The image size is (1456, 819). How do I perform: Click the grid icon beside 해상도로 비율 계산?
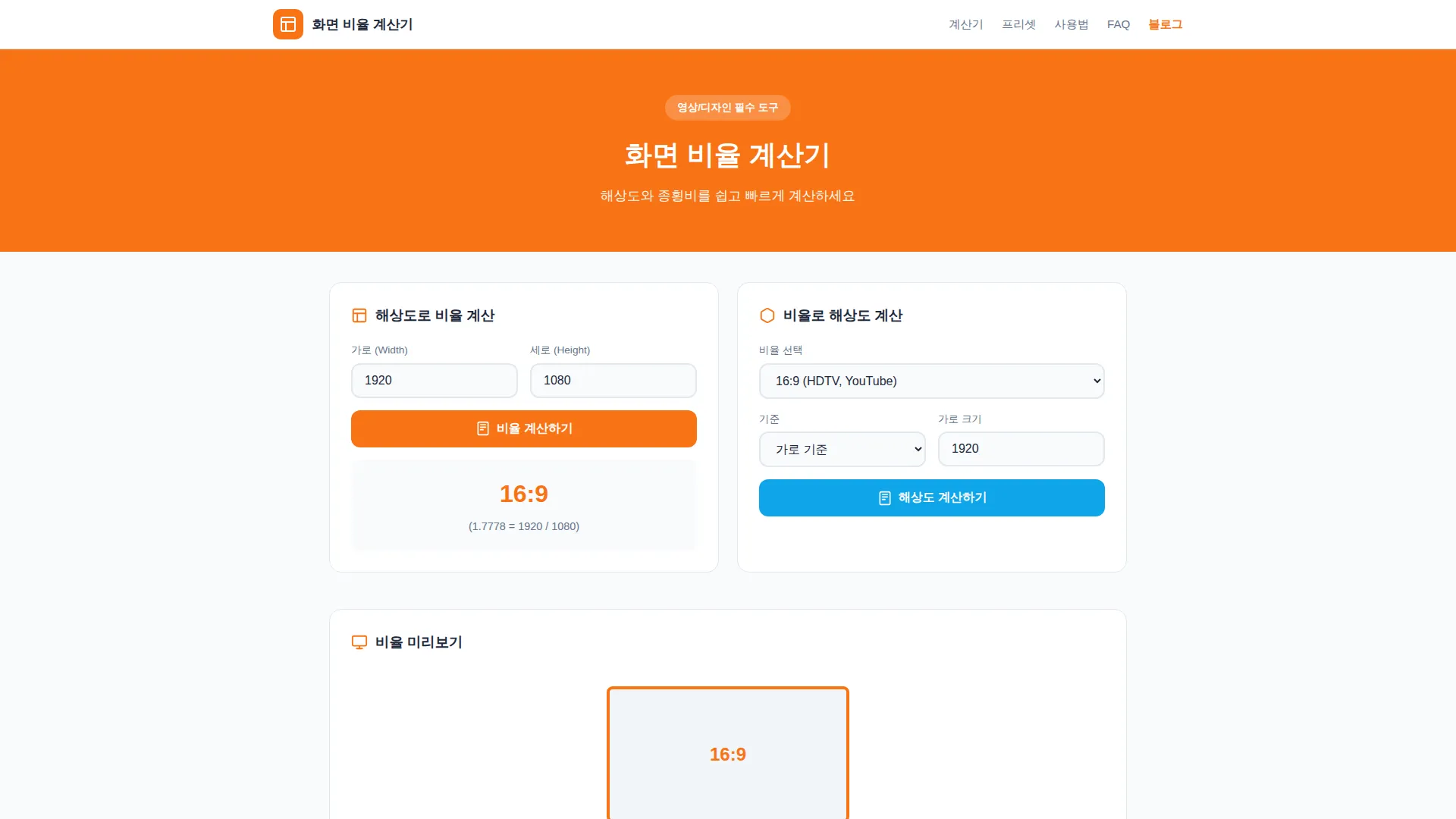pyautogui.click(x=359, y=315)
